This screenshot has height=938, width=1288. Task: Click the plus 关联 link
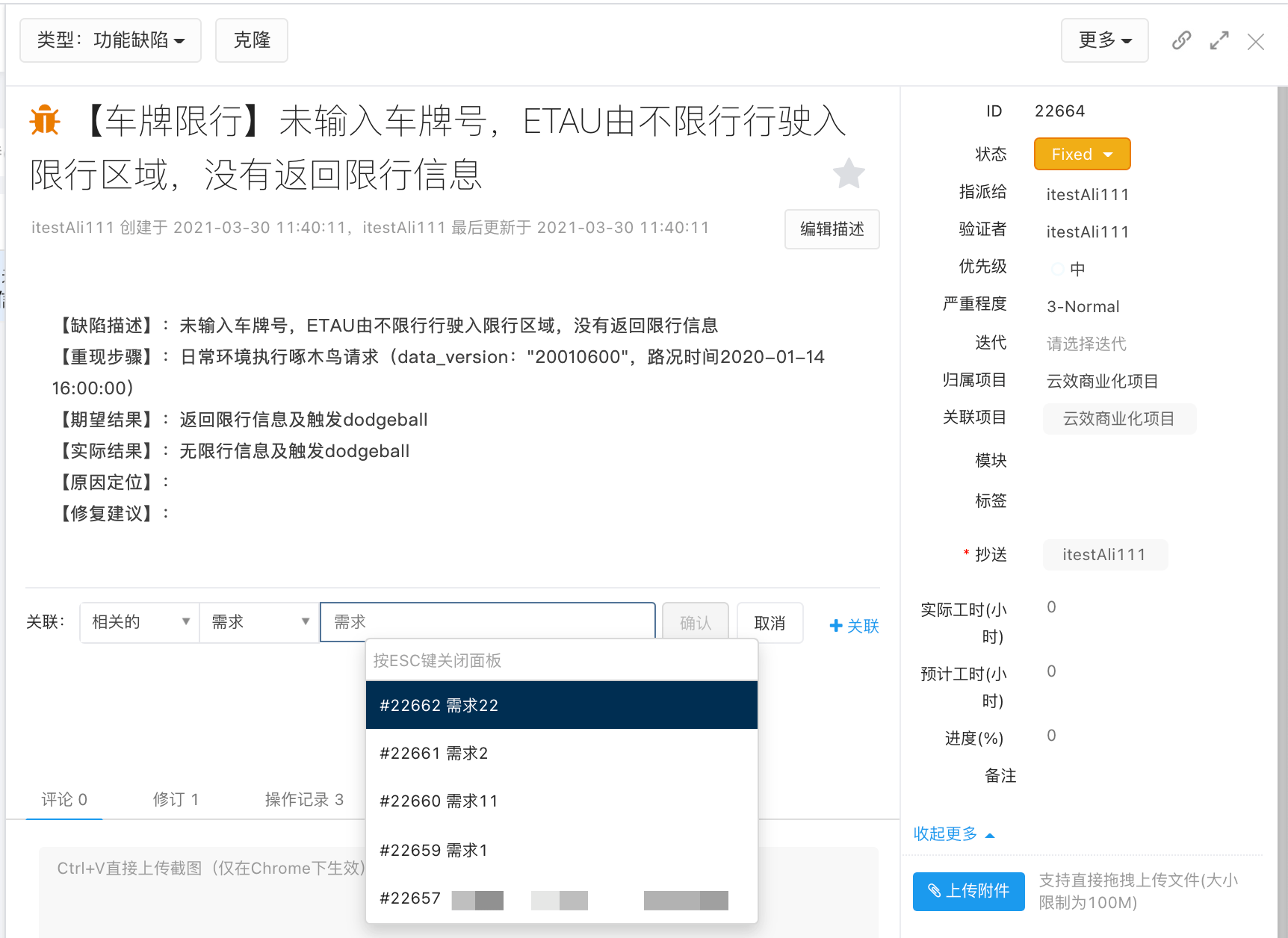pyautogui.click(x=854, y=626)
